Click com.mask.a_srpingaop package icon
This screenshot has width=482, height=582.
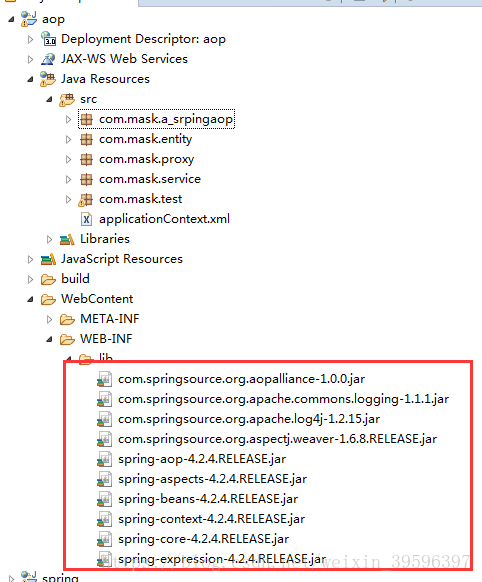[x=86, y=120]
